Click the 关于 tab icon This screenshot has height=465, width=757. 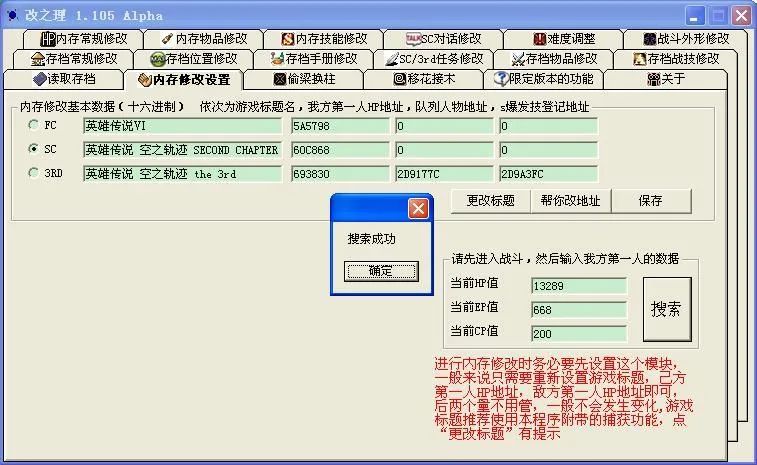(x=653, y=79)
